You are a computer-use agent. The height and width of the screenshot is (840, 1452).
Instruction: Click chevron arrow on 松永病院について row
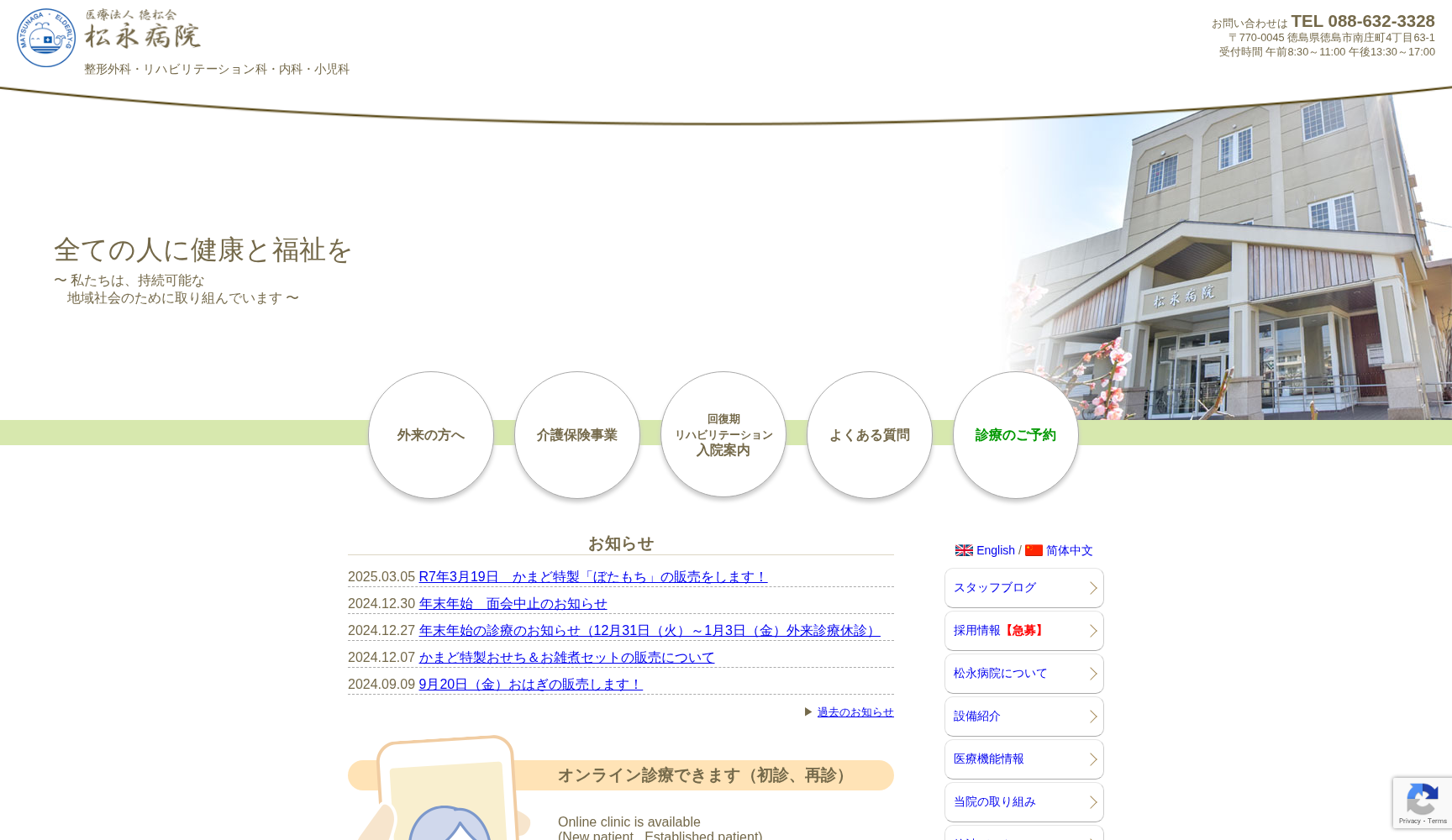coord(1093,674)
